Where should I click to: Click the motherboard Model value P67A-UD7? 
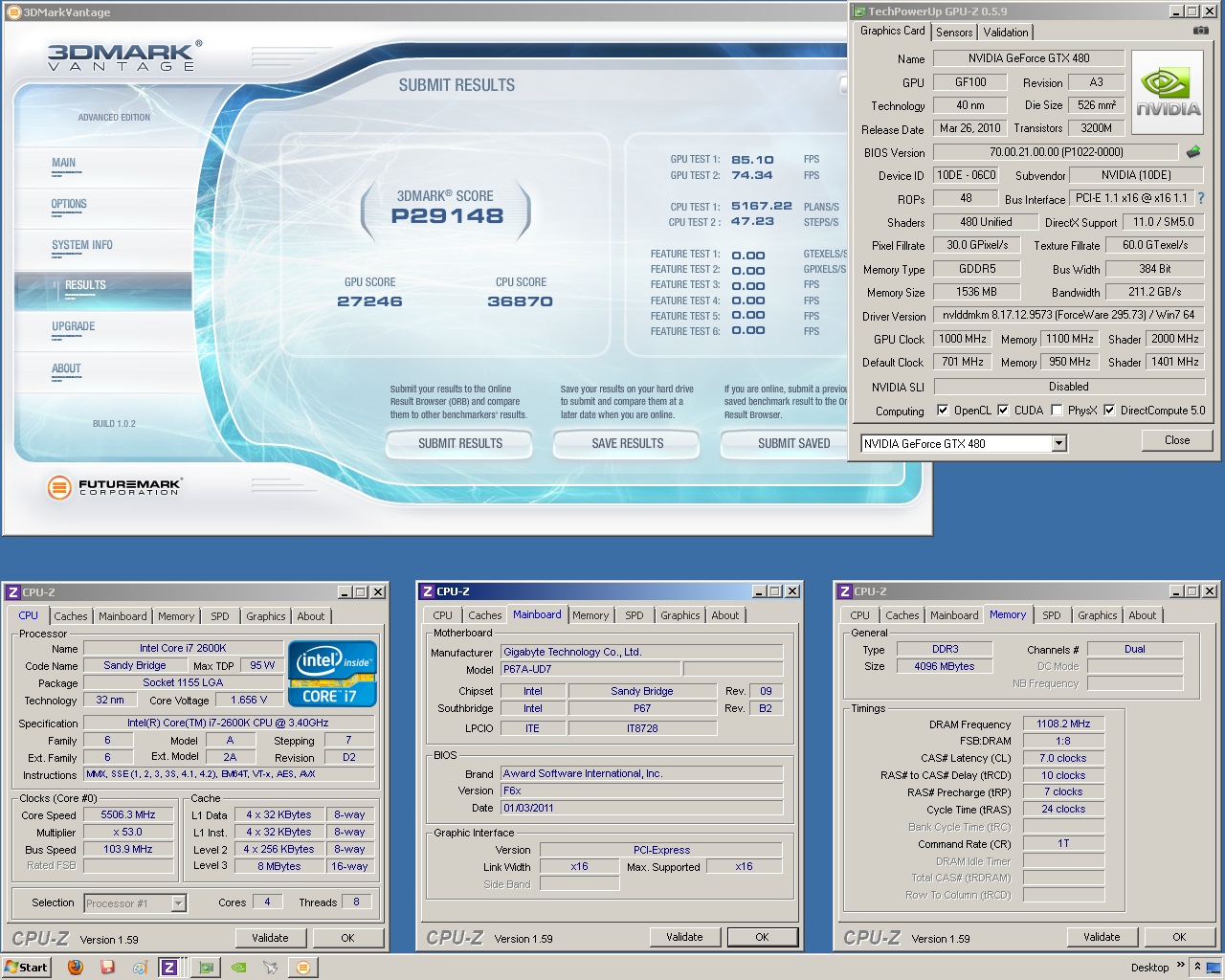[590, 669]
